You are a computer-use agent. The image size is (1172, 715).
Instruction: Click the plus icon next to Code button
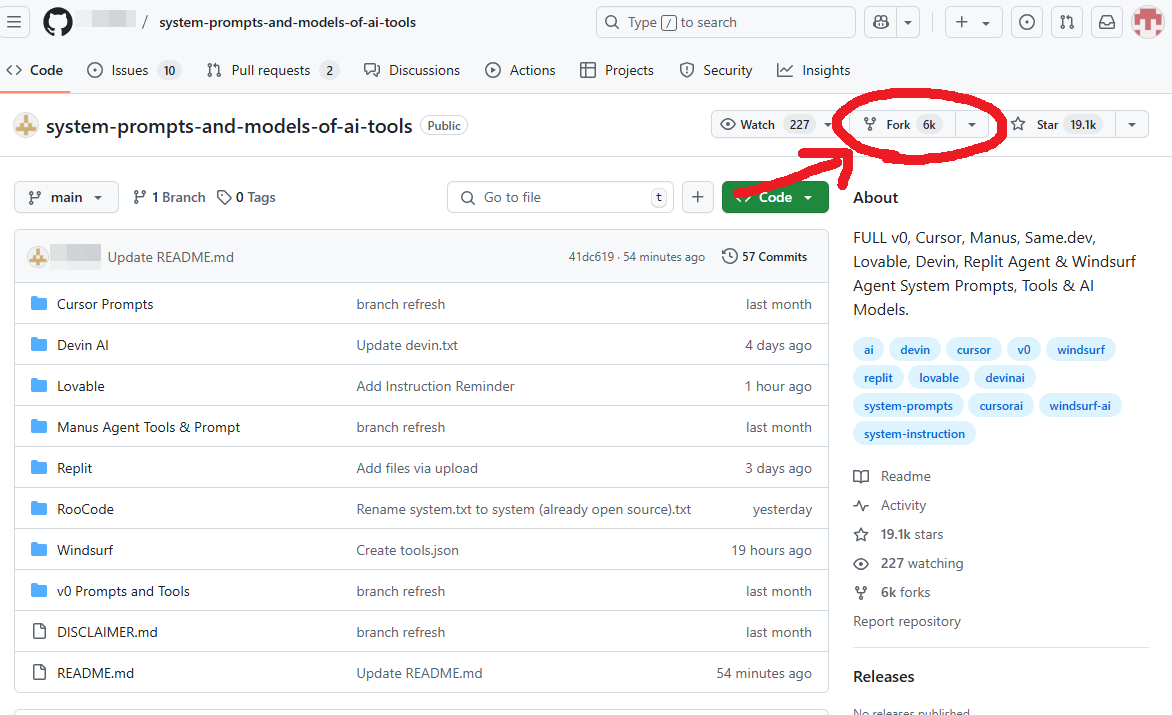pyautogui.click(x=698, y=197)
